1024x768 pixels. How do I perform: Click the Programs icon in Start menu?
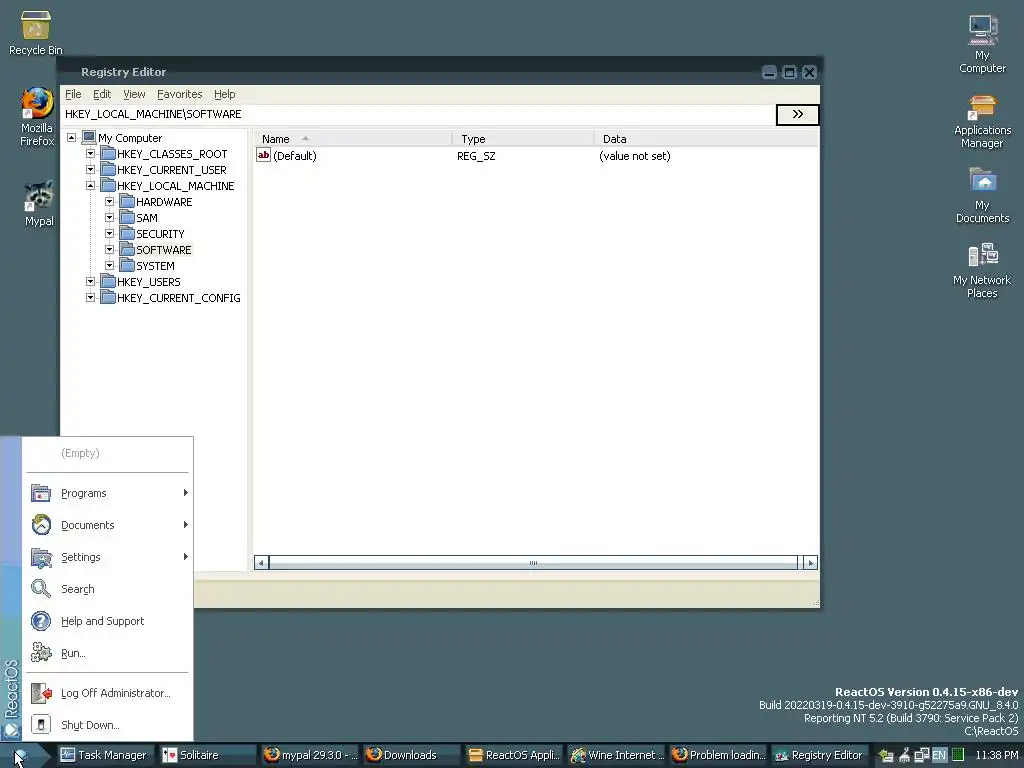pos(41,493)
